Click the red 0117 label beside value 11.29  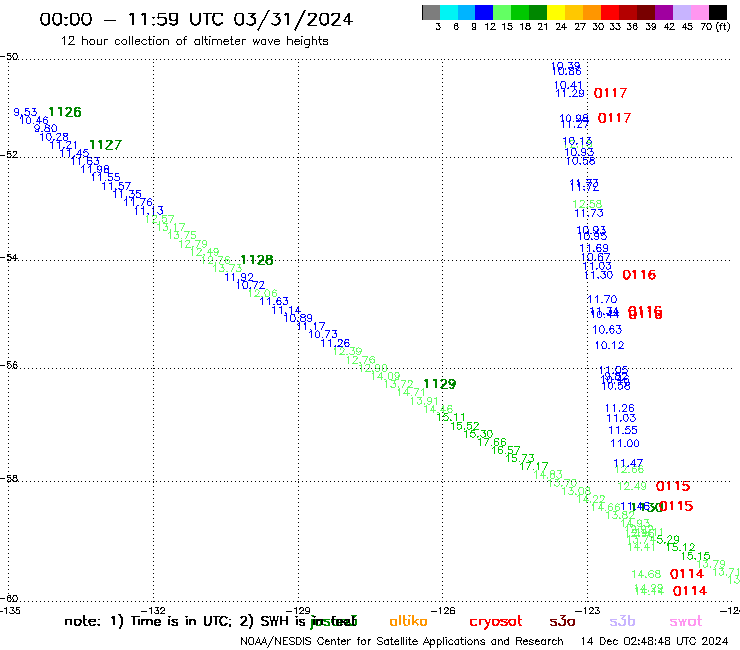(610, 93)
